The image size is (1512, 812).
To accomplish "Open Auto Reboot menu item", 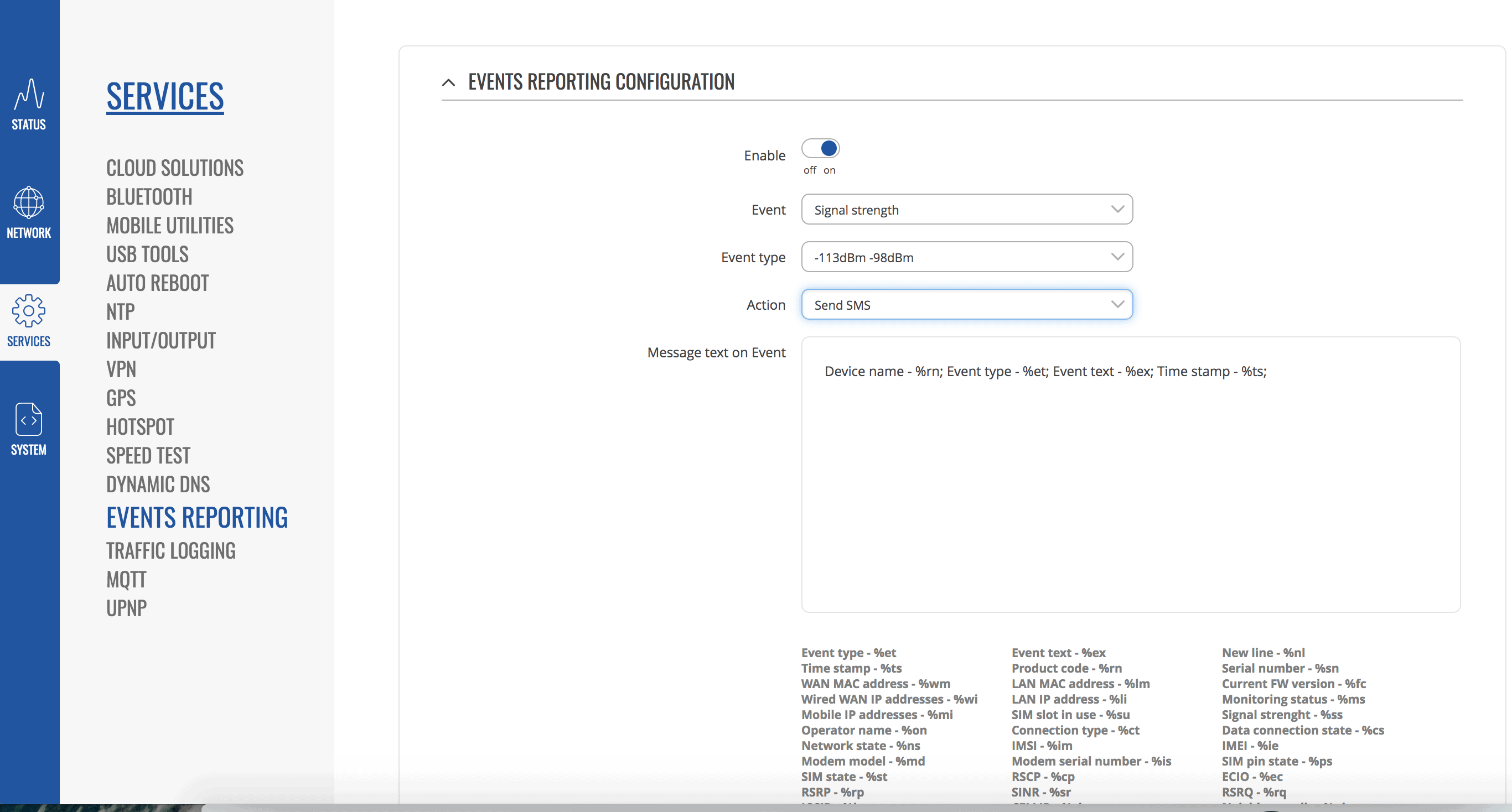I will pos(157,283).
